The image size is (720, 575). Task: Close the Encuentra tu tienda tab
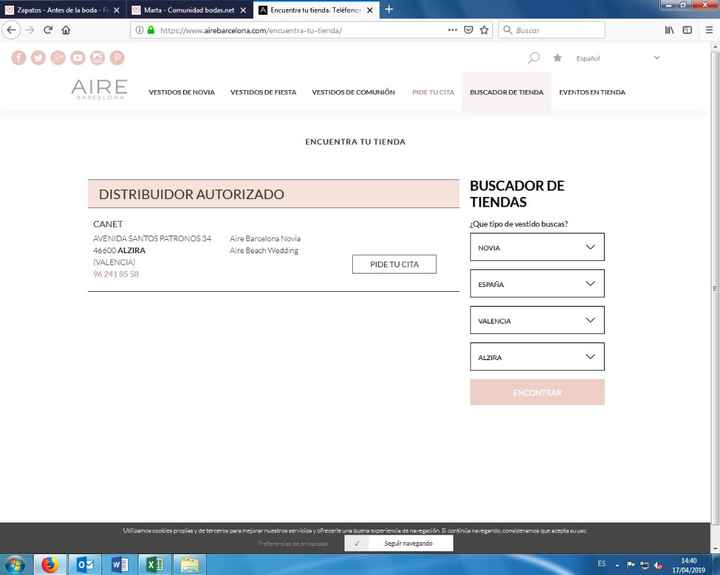(x=370, y=10)
